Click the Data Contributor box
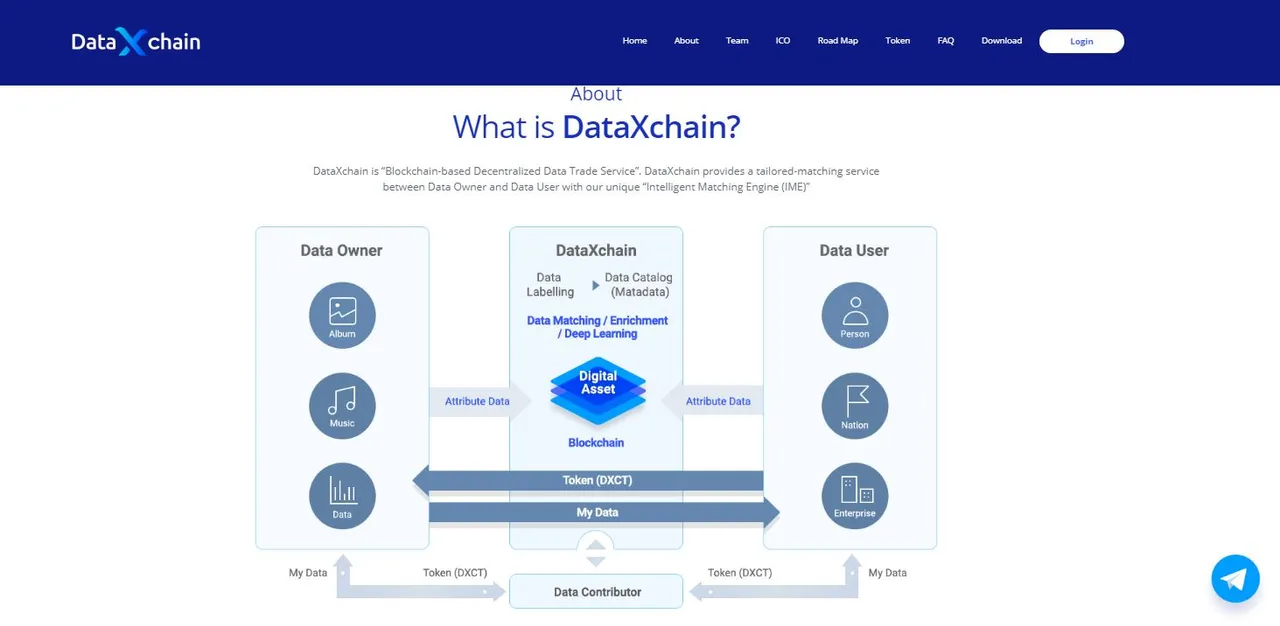Image resolution: width=1280 pixels, height=626 pixels. (x=596, y=591)
